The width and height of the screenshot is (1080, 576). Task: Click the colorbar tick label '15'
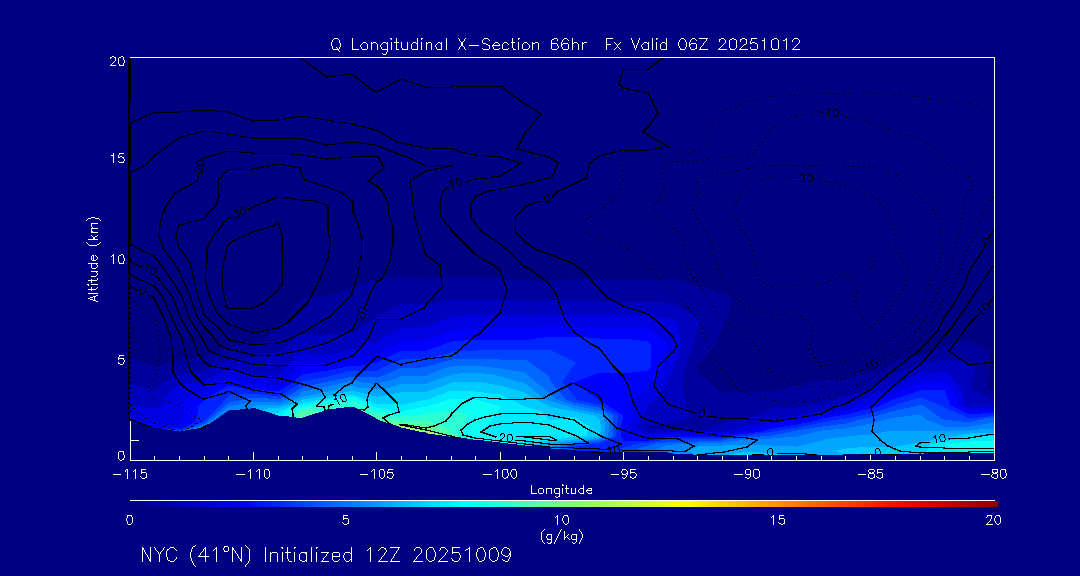pyautogui.click(x=778, y=522)
